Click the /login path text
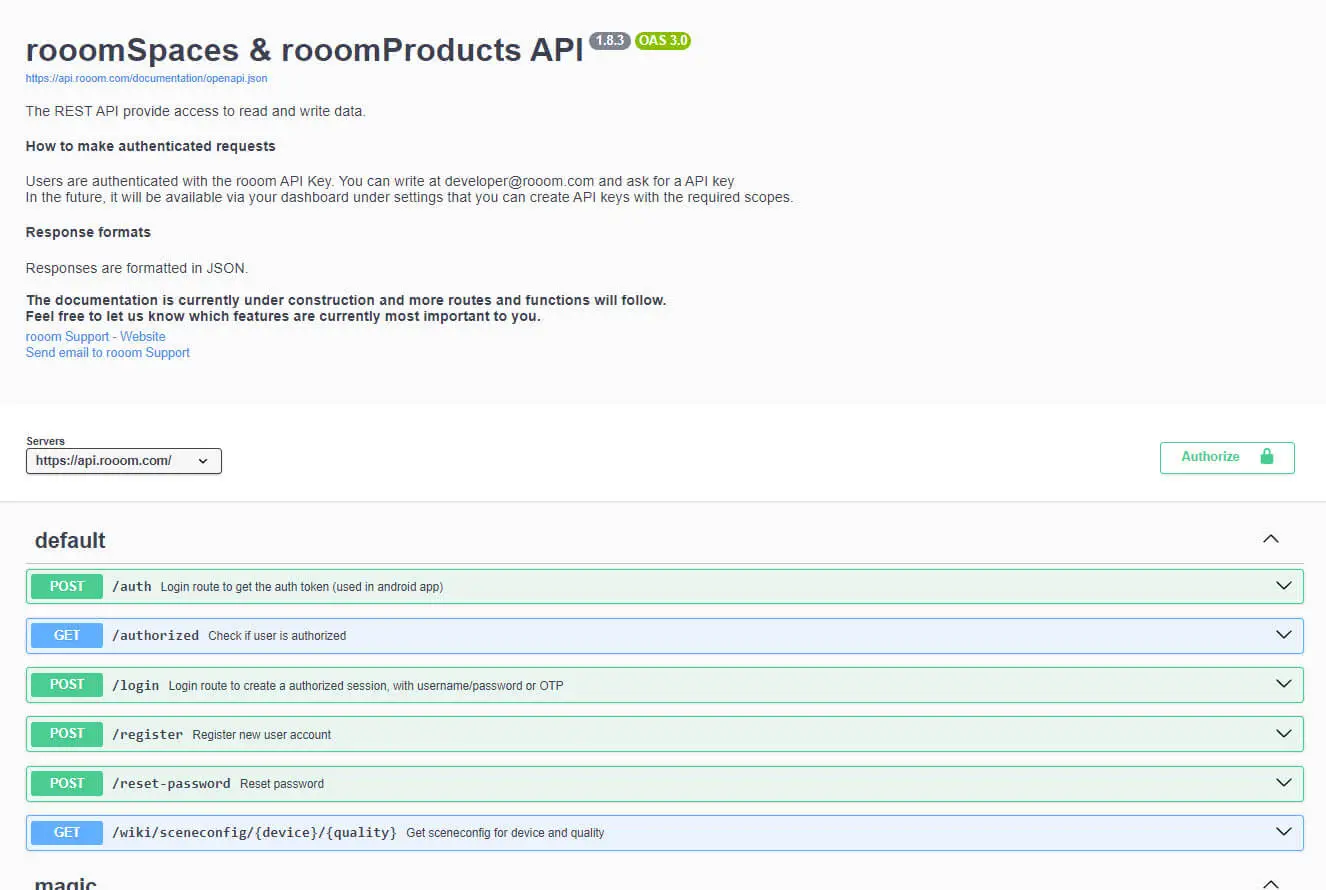Viewport: 1326px width, 890px height. pos(136,685)
